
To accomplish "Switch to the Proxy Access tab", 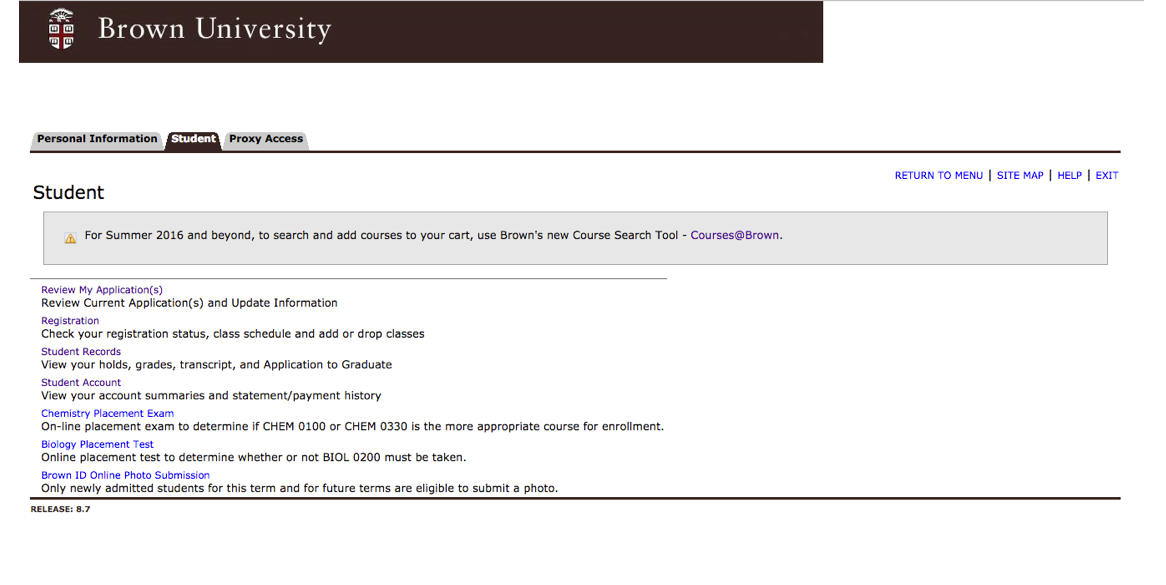I will tap(265, 139).
